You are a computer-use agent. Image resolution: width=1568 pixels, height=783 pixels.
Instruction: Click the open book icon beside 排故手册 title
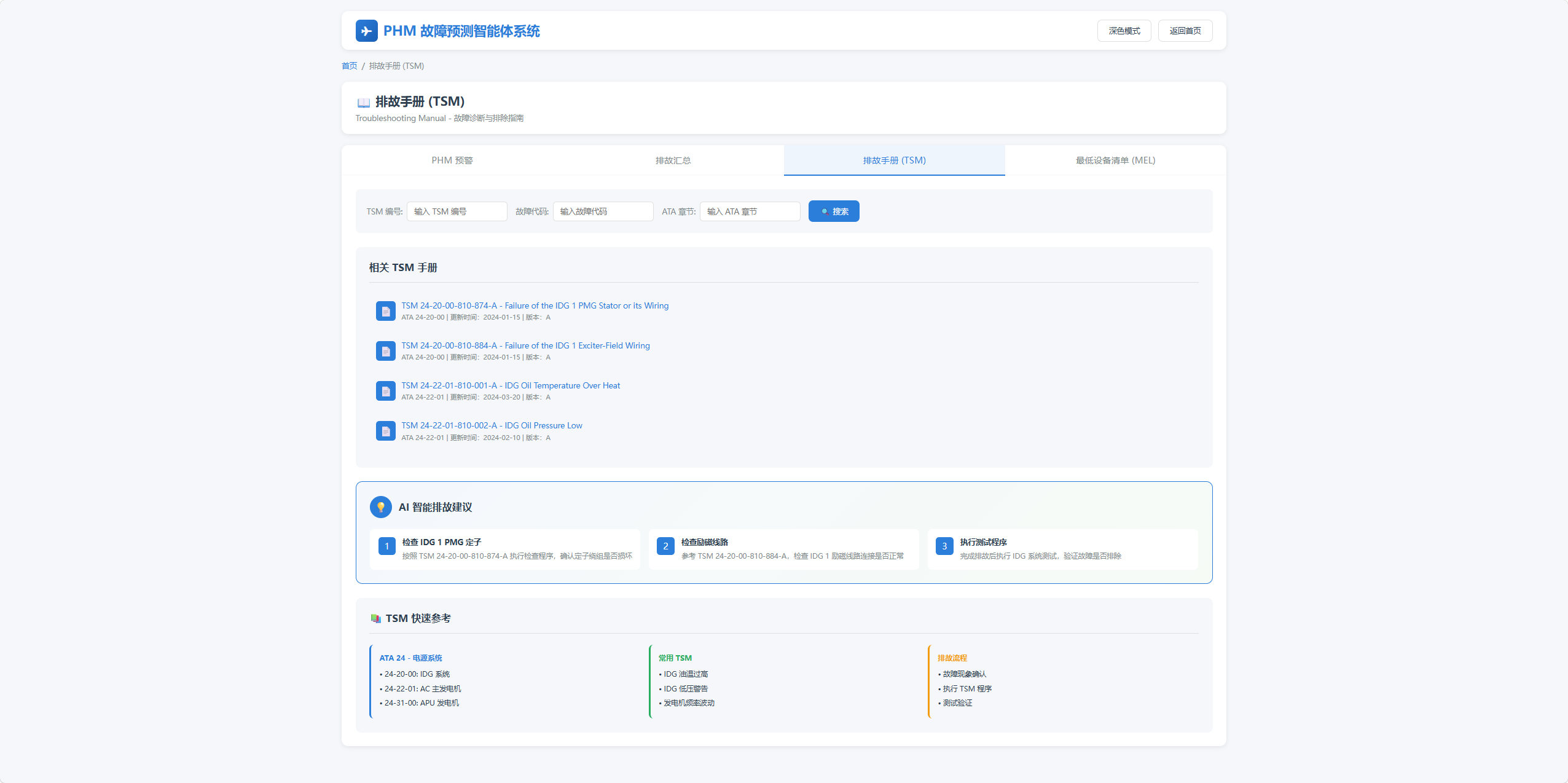[364, 102]
